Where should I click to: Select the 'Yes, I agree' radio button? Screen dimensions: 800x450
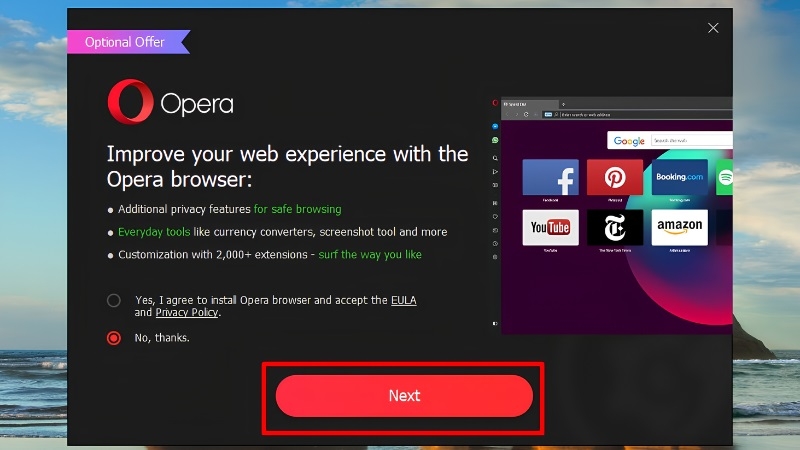(114, 300)
